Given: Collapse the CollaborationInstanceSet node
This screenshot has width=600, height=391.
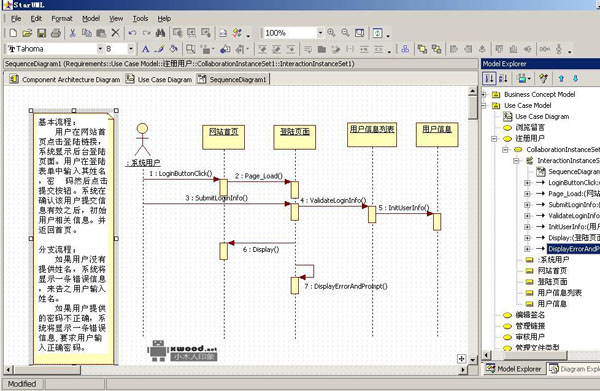Looking at the screenshot, I should pos(505,150).
